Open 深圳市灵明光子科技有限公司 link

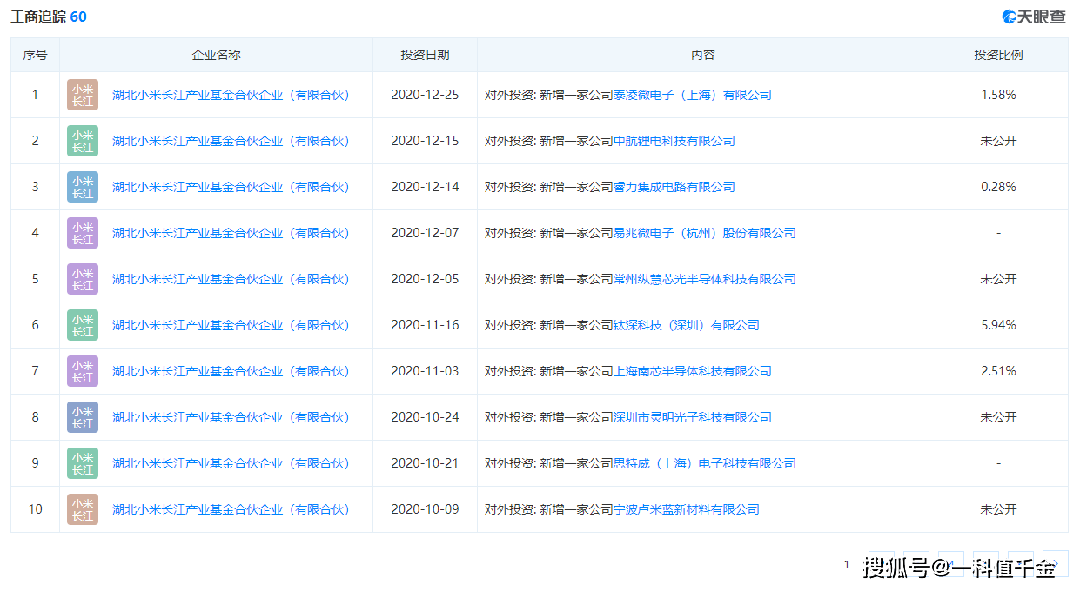tap(692, 417)
